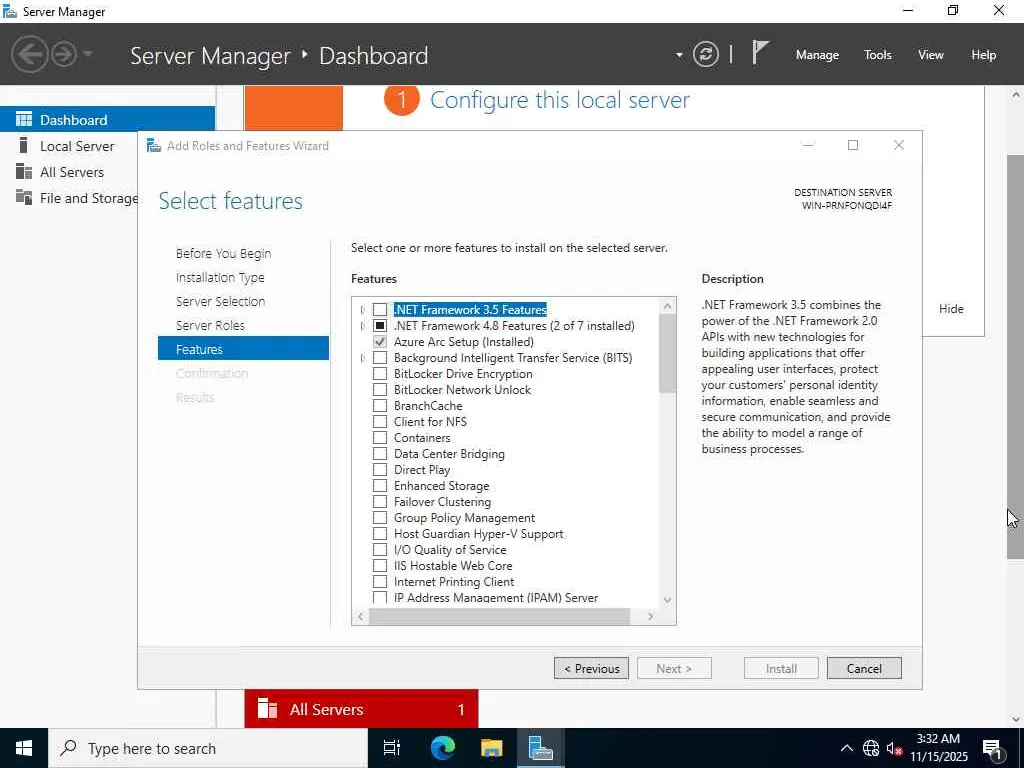The image size is (1024, 768).
Task: Open the Manage menu
Action: click(817, 55)
